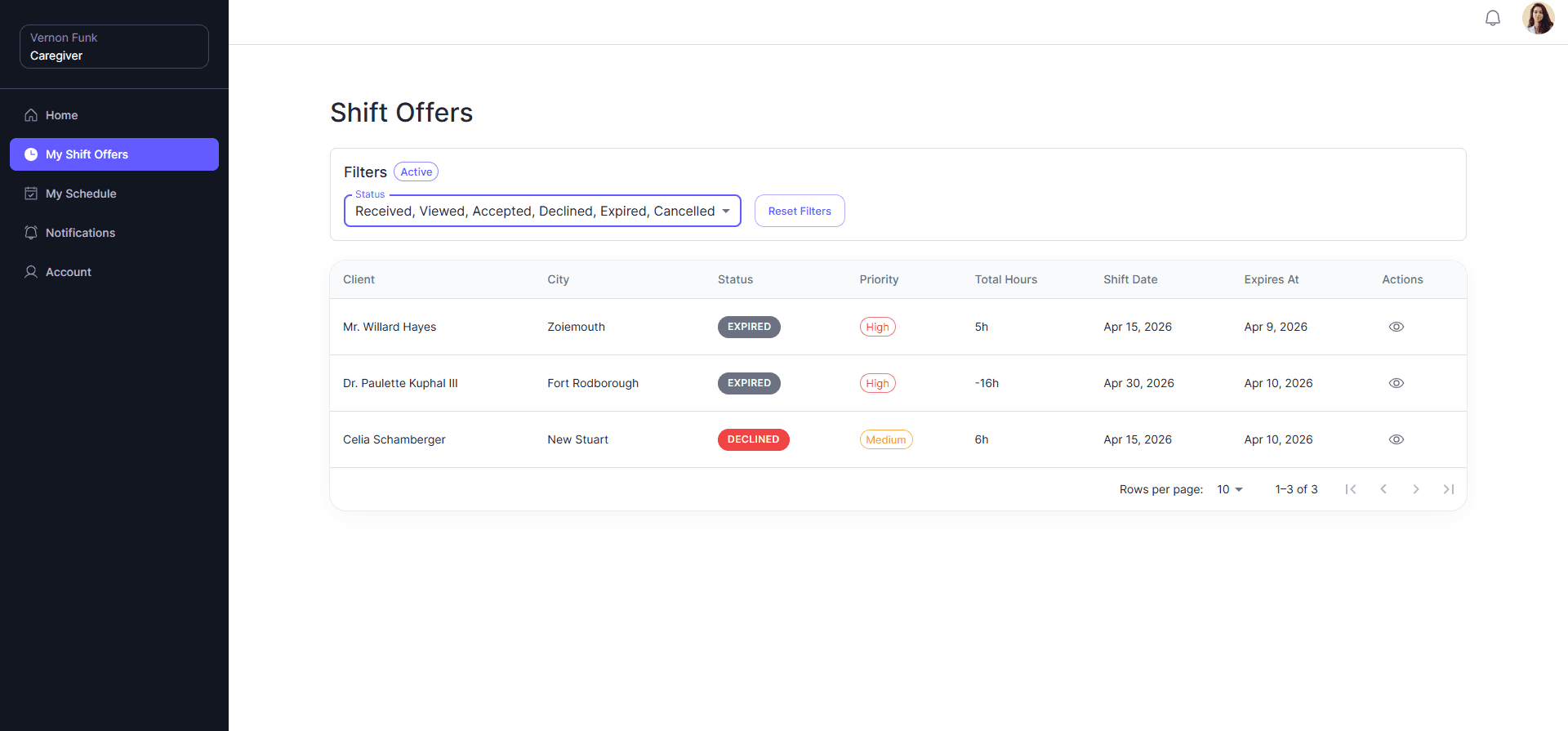Image resolution: width=1568 pixels, height=731 pixels.
Task: Click EXPIRED badge in Willard Hayes row
Action: tap(749, 327)
